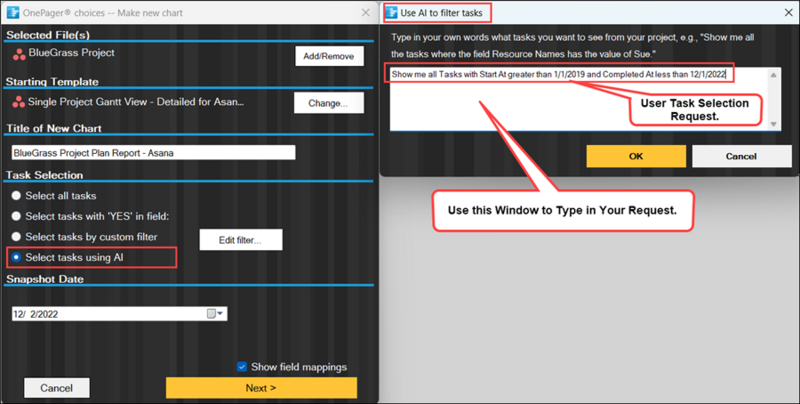Select the 'Select all tasks' radio option
800x404 pixels.
pos(16,195)
